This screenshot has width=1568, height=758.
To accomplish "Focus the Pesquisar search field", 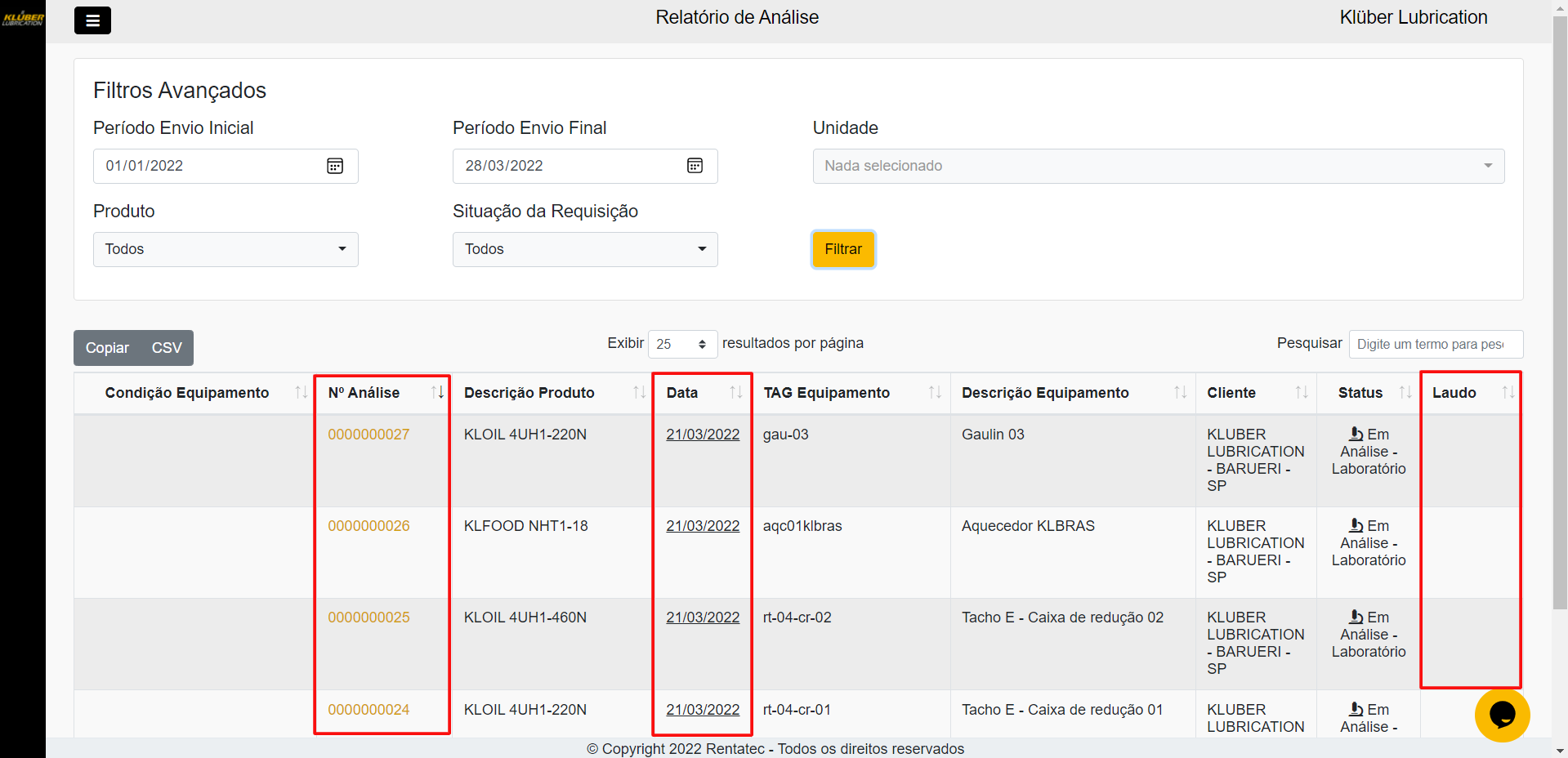I will click(1435, 344).
